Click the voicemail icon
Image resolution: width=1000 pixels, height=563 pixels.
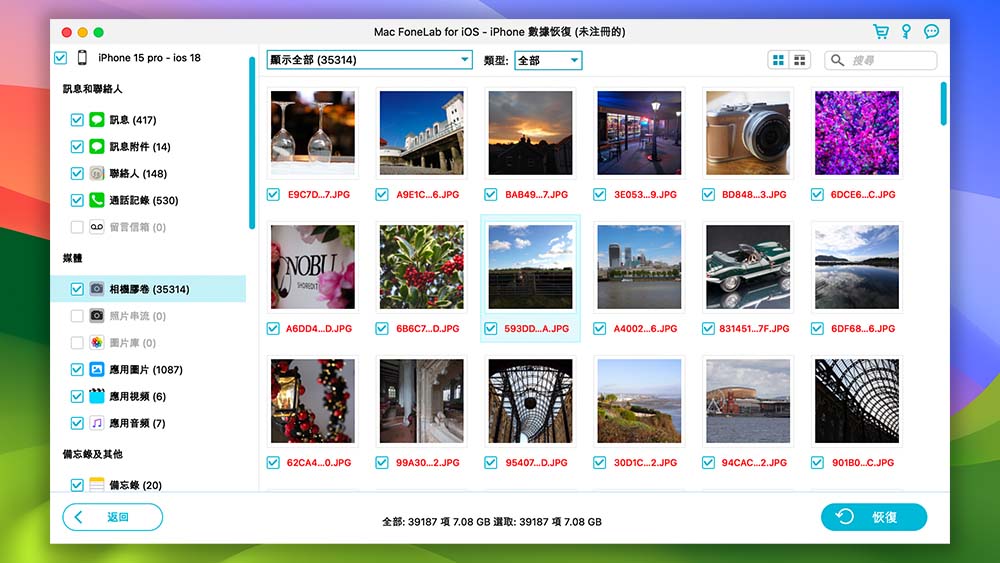point(97,226)
